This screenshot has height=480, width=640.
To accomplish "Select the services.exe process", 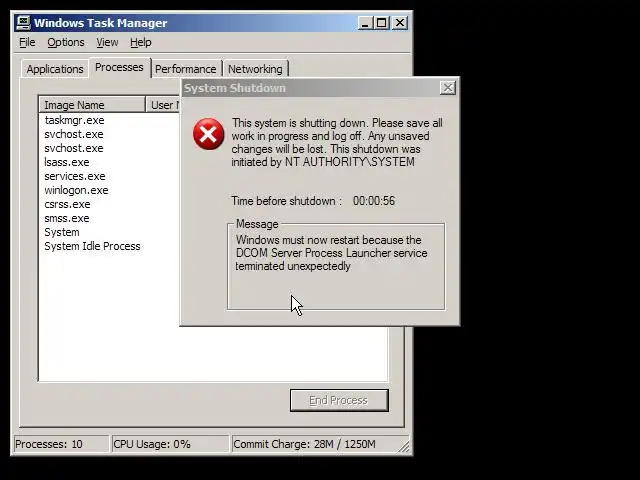I will [x=75, y=176].
